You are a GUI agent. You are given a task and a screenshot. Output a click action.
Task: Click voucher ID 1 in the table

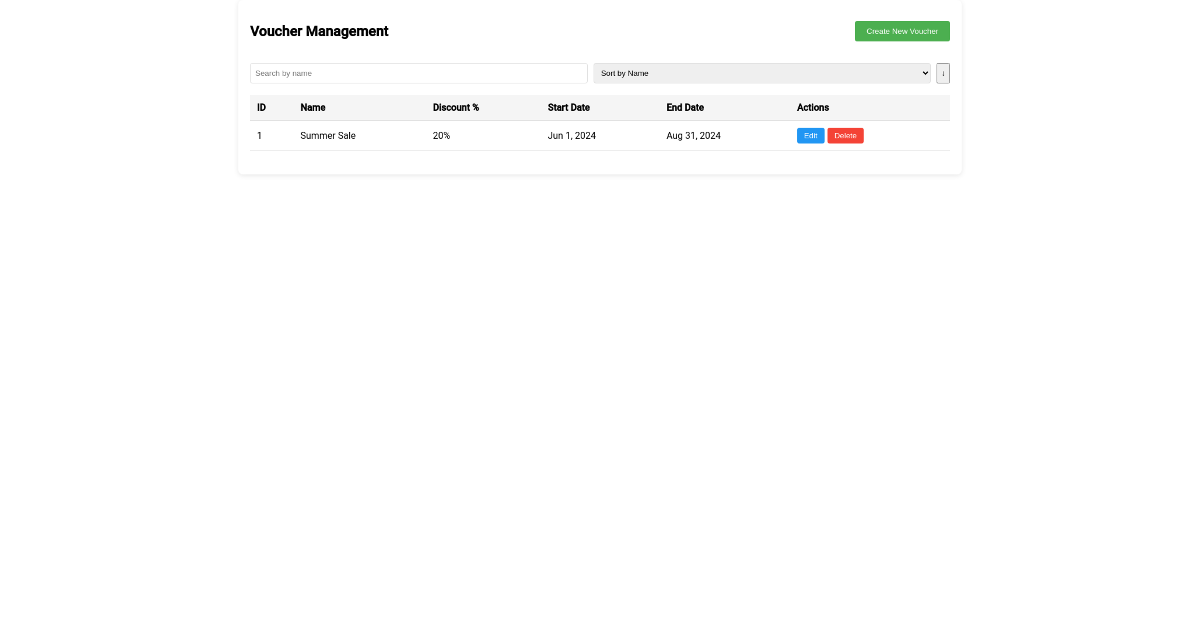259,135
